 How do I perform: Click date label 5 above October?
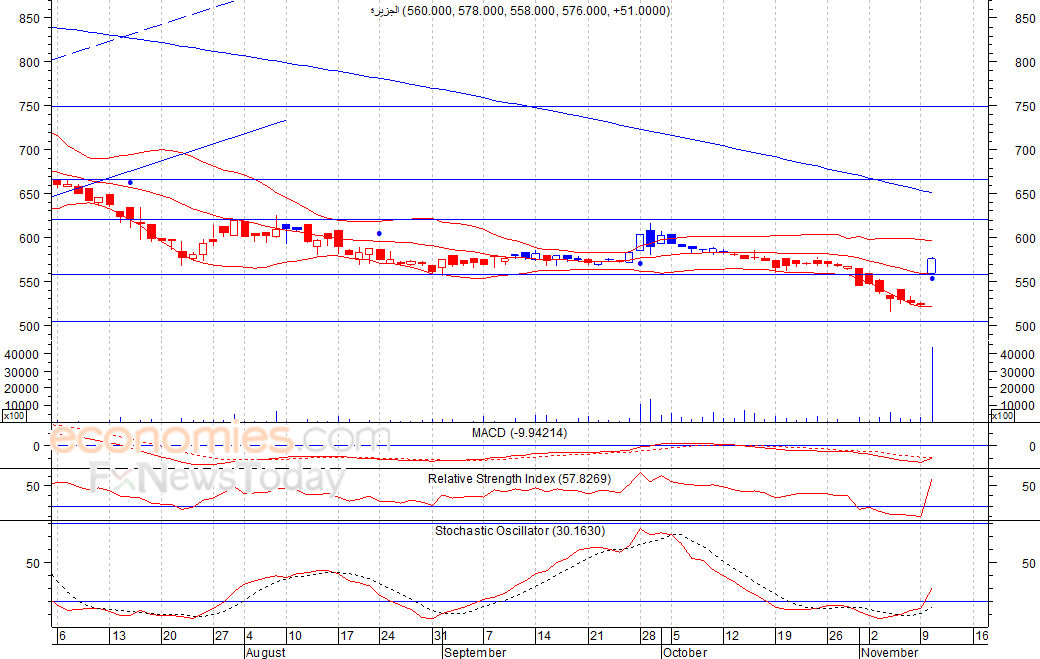(676, 636)
